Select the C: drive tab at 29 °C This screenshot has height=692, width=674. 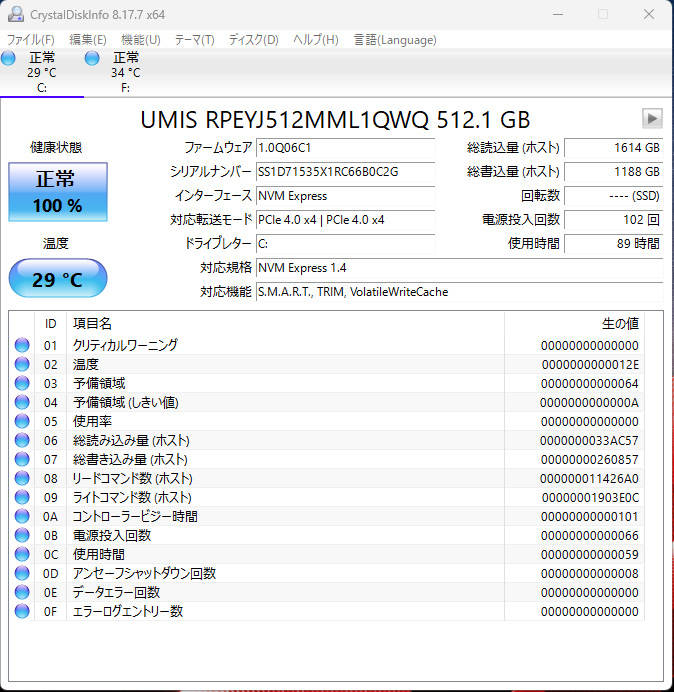(41, 72)
